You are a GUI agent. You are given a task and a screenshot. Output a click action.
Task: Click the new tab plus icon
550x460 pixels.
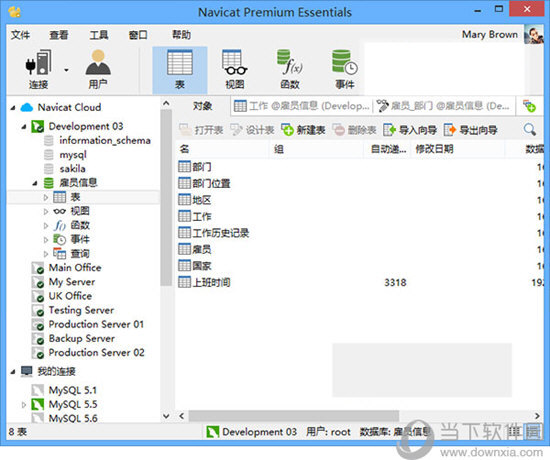pyautogui.click(x=529, y=106)
